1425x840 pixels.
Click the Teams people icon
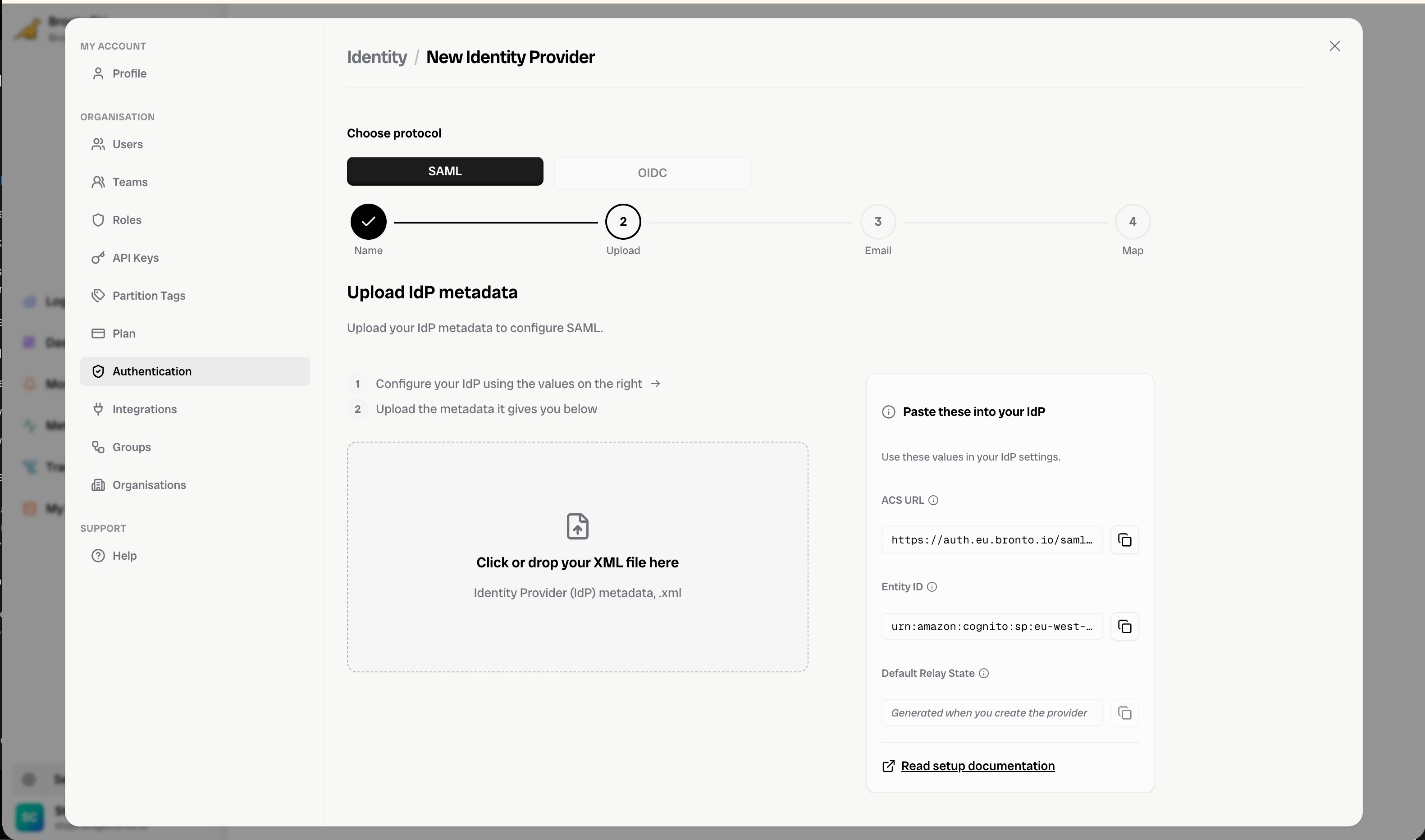click(99, 182)
